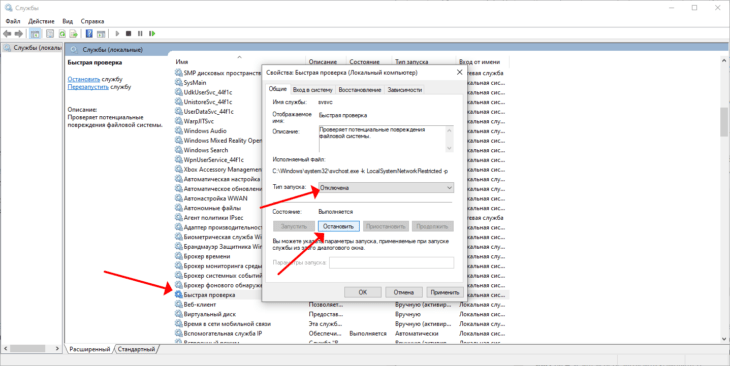Click the Stop service square icon
Screen dimensions: 730x366
pos(128,34)
